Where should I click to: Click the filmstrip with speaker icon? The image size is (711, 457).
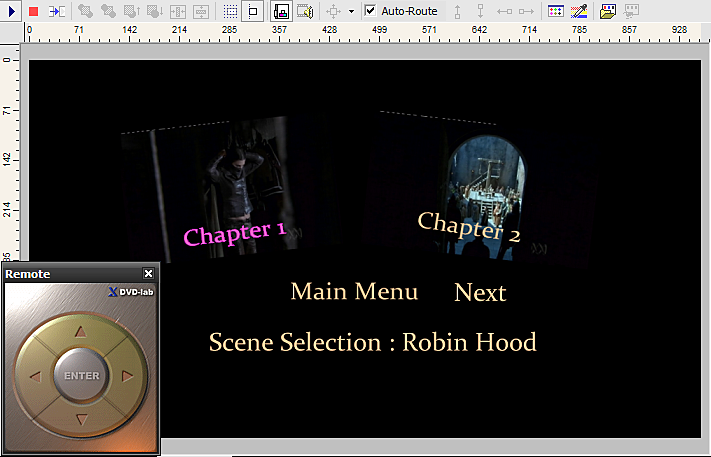click(305, 11)
